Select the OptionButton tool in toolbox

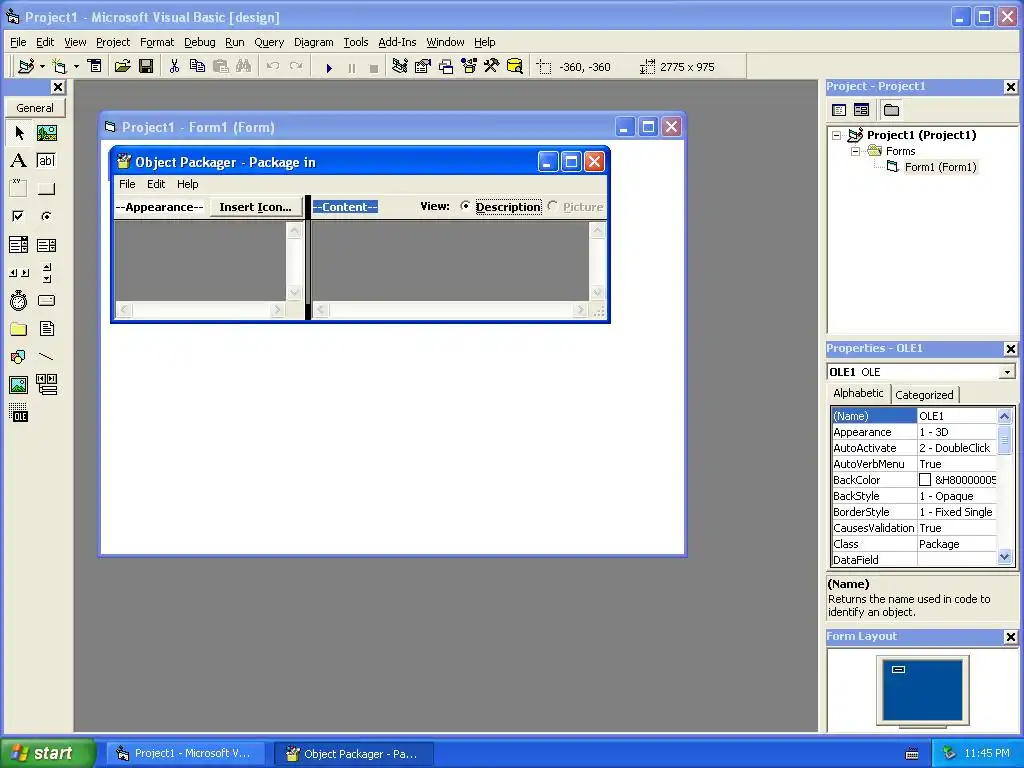[46, 216]
